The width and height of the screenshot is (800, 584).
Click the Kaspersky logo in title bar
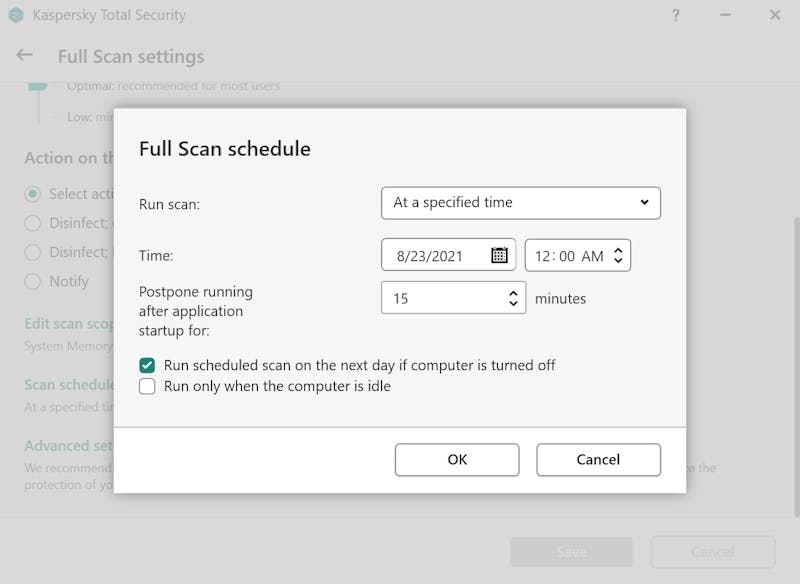16,15
